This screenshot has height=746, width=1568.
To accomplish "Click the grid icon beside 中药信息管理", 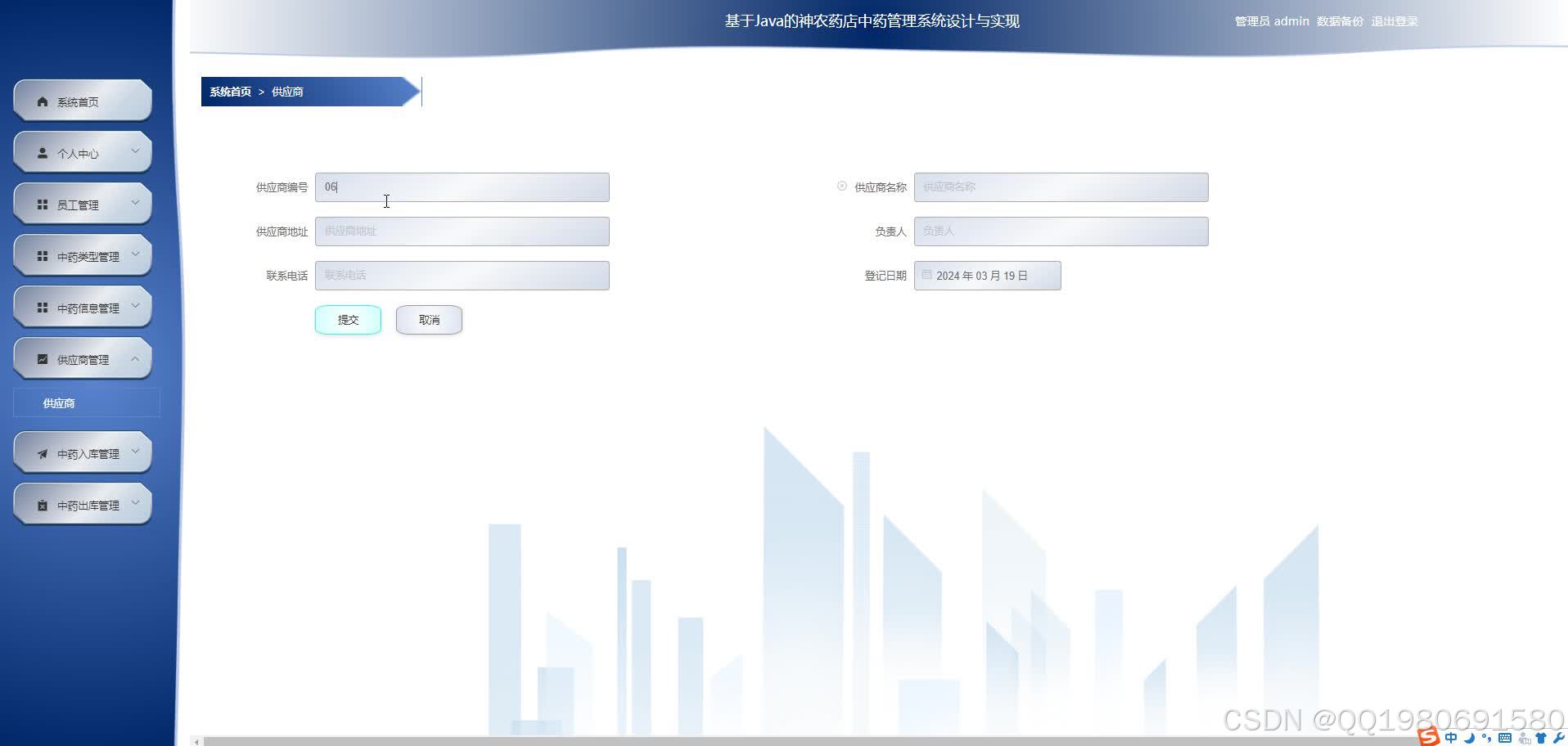I will (43, 308).
